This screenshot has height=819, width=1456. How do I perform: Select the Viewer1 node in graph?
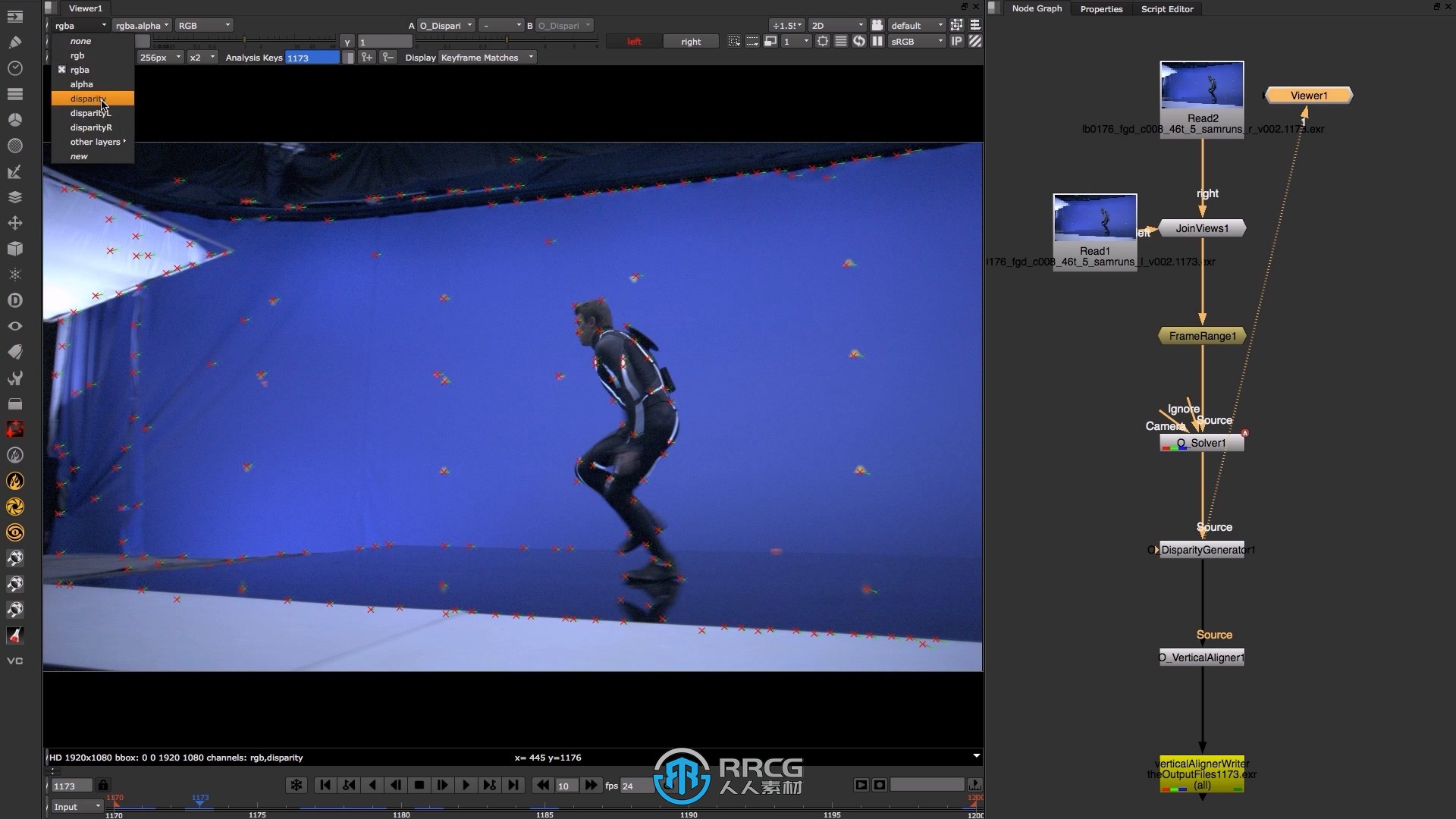[x=1309, y=95]
